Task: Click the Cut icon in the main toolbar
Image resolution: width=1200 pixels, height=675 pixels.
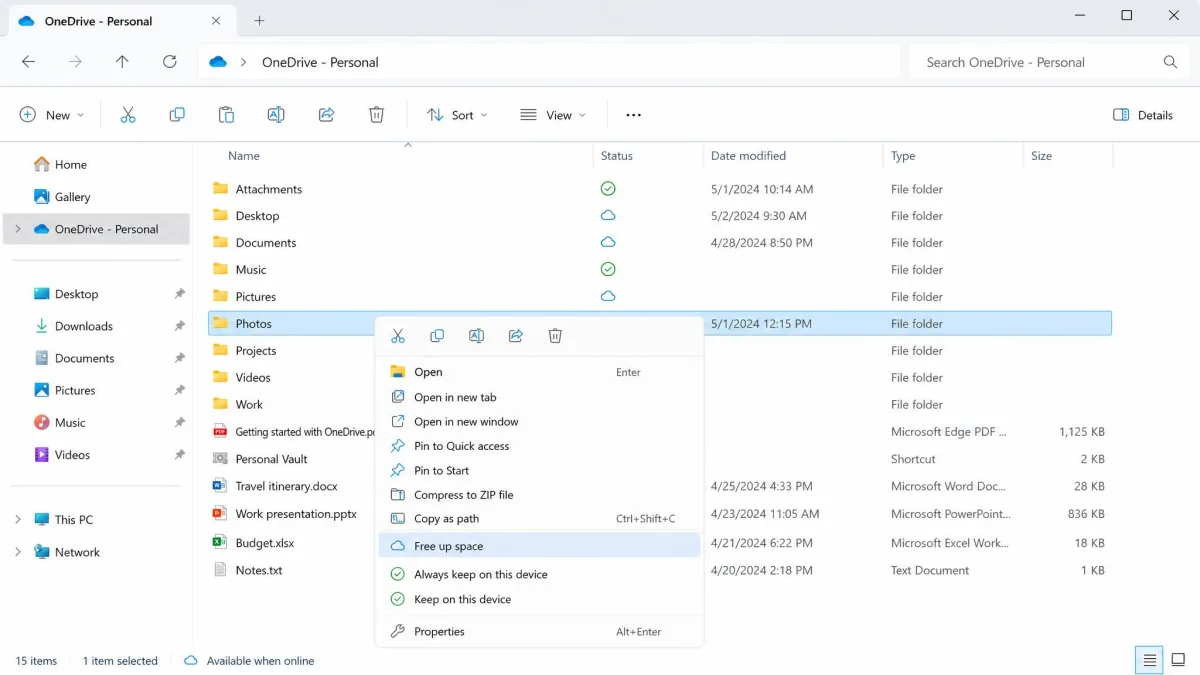Action: [127, 115]
